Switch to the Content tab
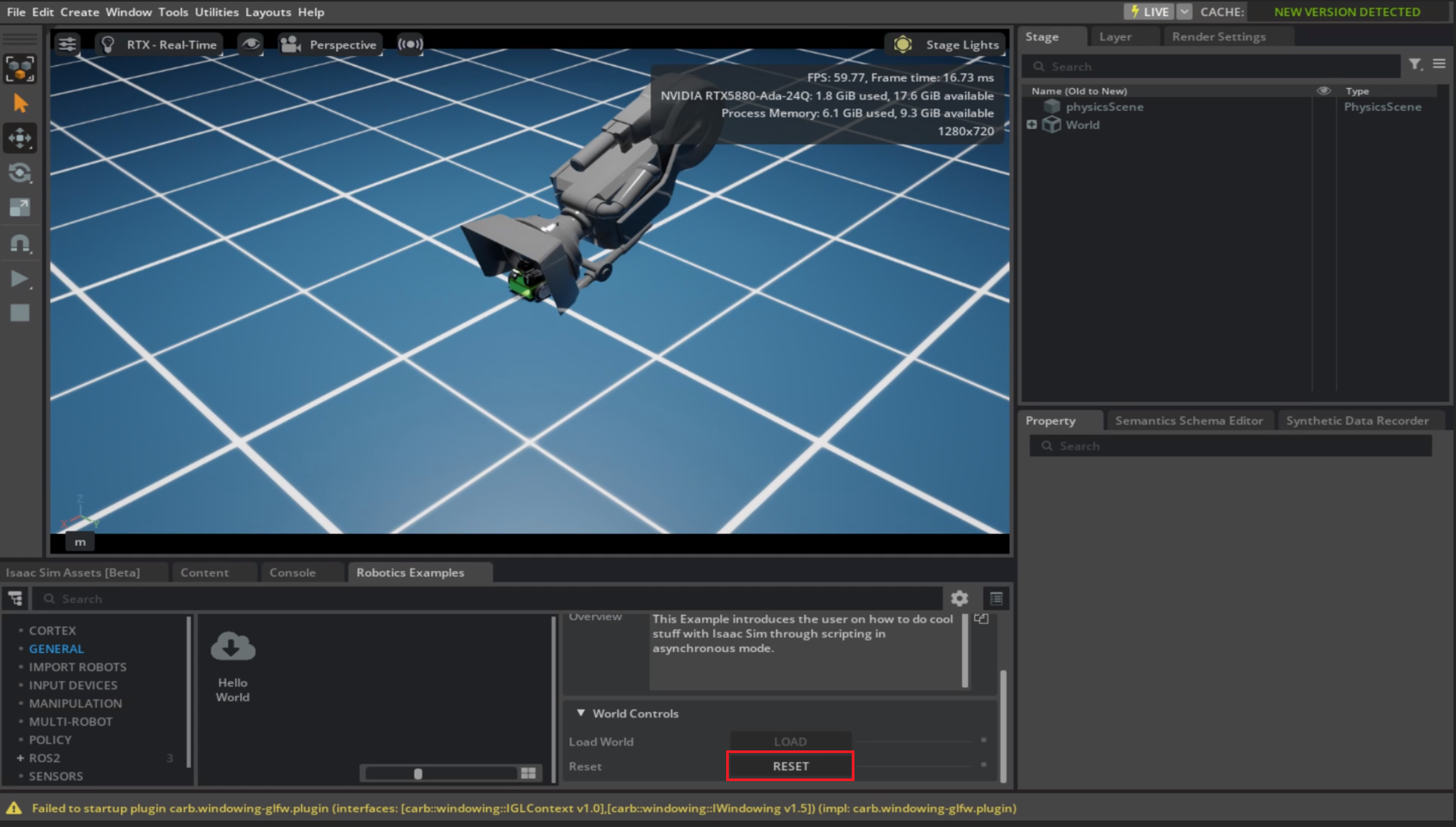Image resolution: width=1456 pixels, height=827 pixels. (204, 572)
